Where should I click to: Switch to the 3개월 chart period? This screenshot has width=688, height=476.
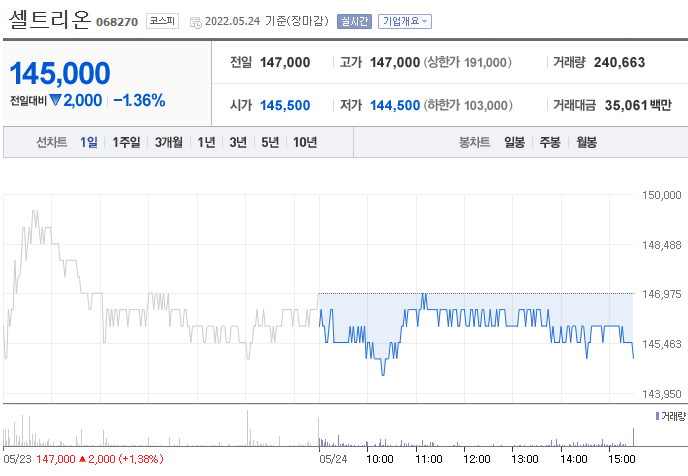[168, 142]
